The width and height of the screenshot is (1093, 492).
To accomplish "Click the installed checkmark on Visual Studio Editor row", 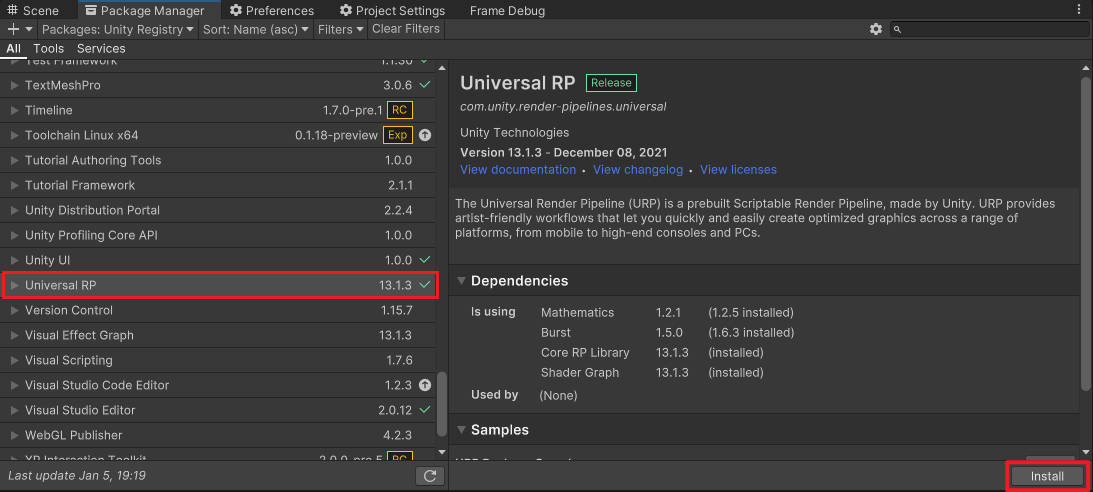I will coord(425,410).
